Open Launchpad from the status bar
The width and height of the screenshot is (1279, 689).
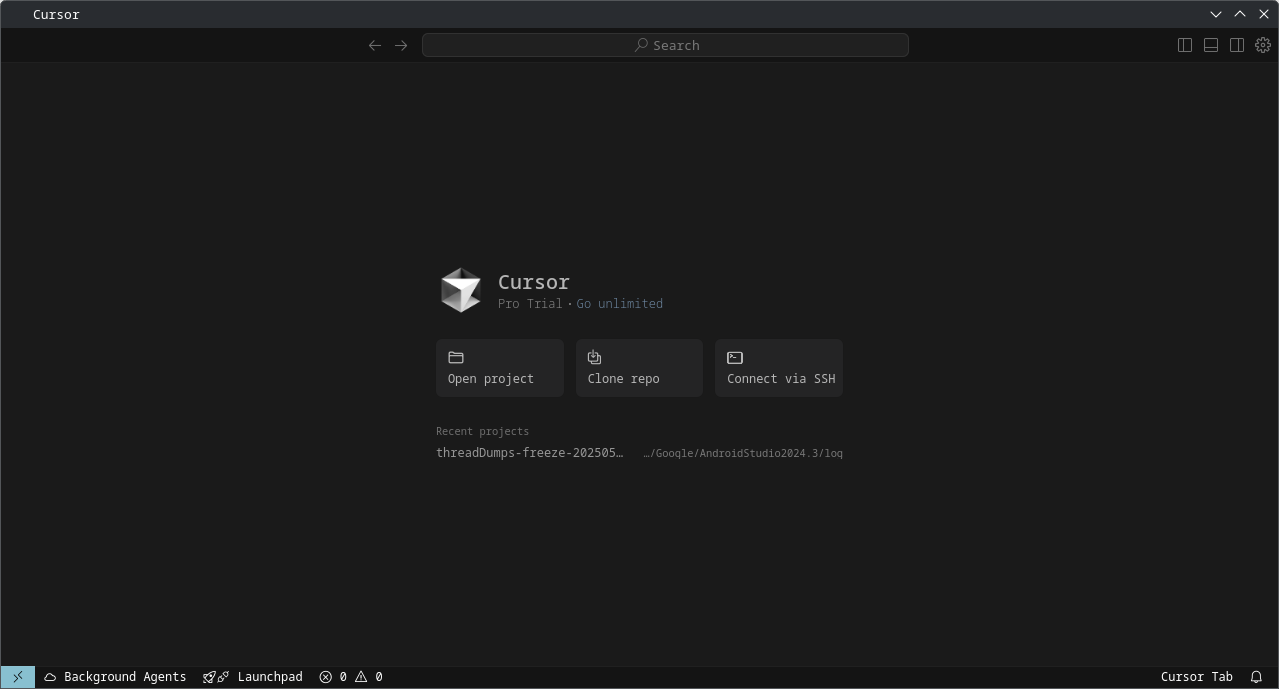coord(253,677)
